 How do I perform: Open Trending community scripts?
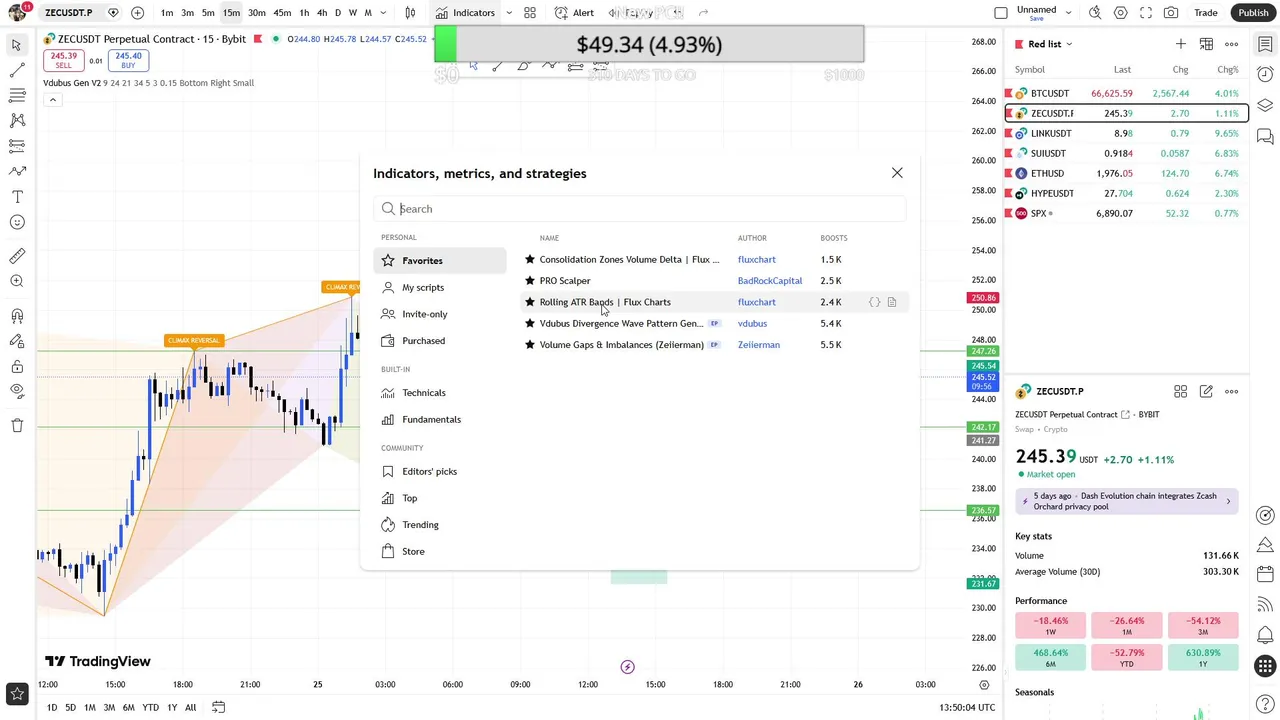(440, 525)
